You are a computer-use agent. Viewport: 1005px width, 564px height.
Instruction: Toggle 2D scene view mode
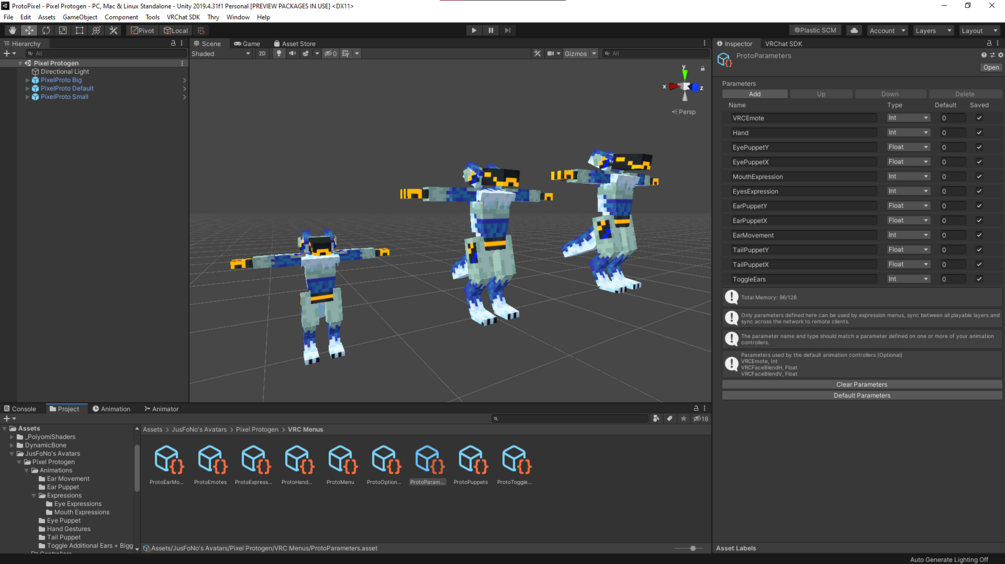click(262, 54)
